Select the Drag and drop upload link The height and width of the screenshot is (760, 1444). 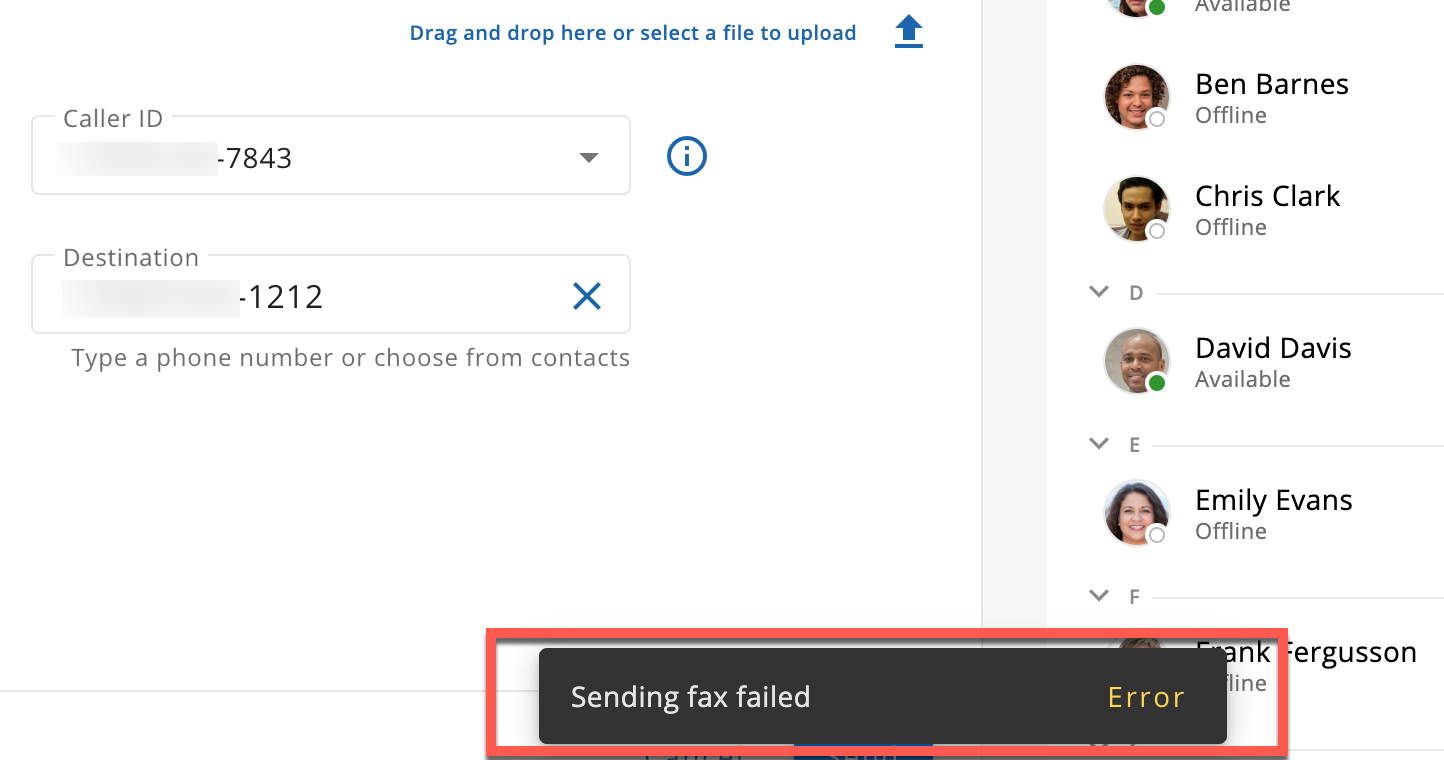[x=633, y=33]
